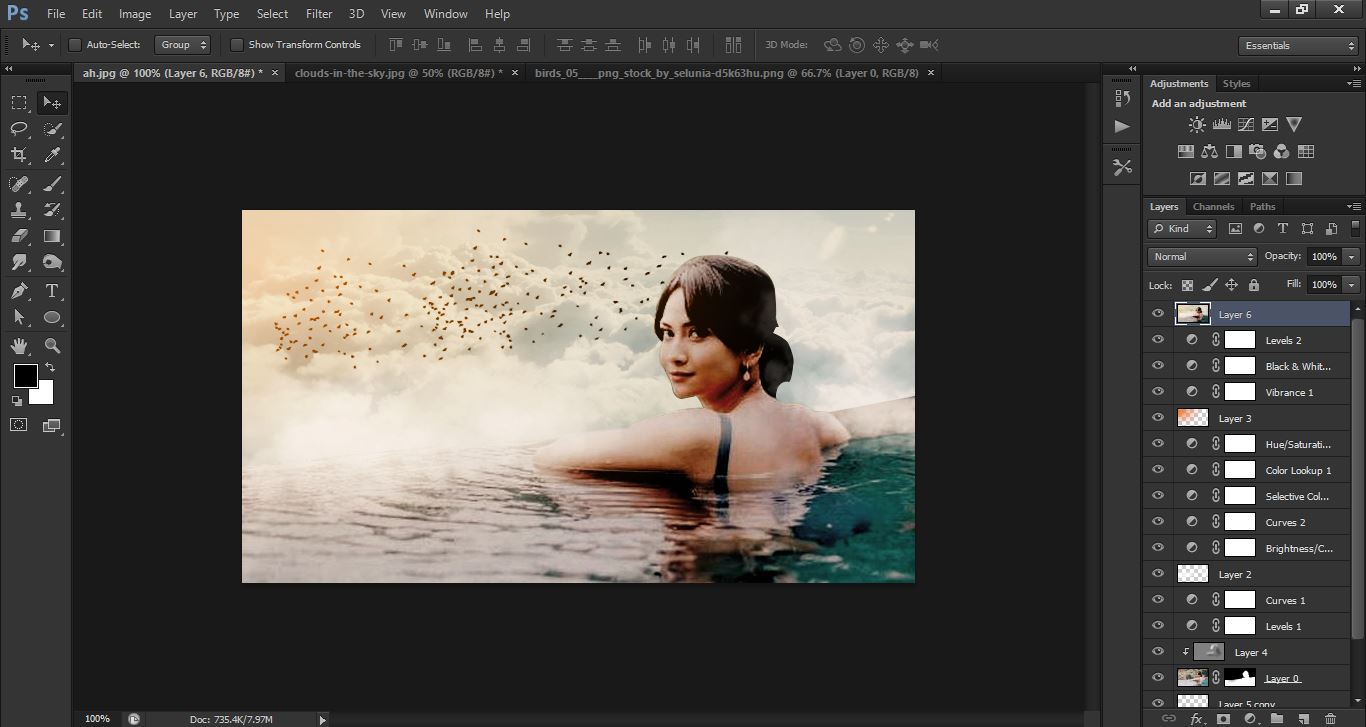
Task: Open the Filter menu
Action: pyautogui.click(x=319, y=14)
